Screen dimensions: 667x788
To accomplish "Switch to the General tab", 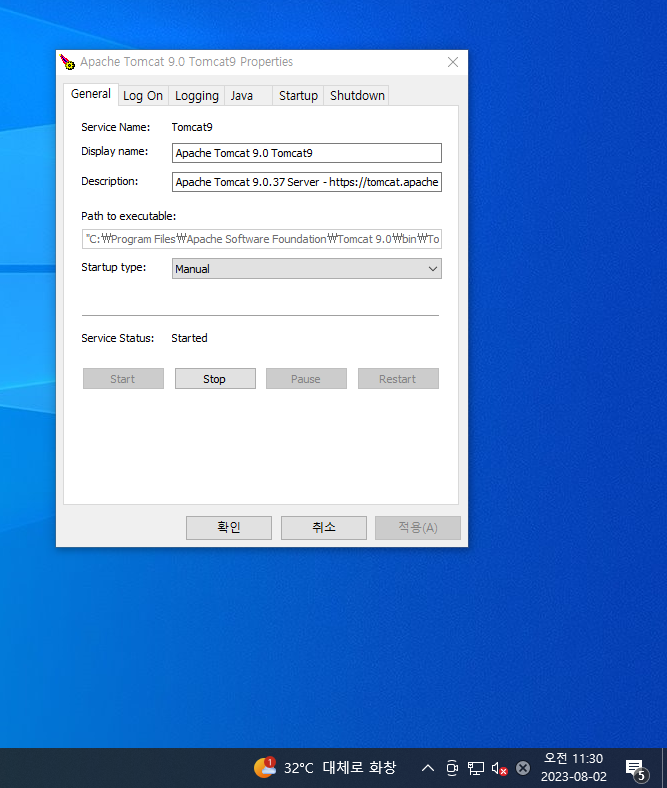I will (x=91, y=94).
